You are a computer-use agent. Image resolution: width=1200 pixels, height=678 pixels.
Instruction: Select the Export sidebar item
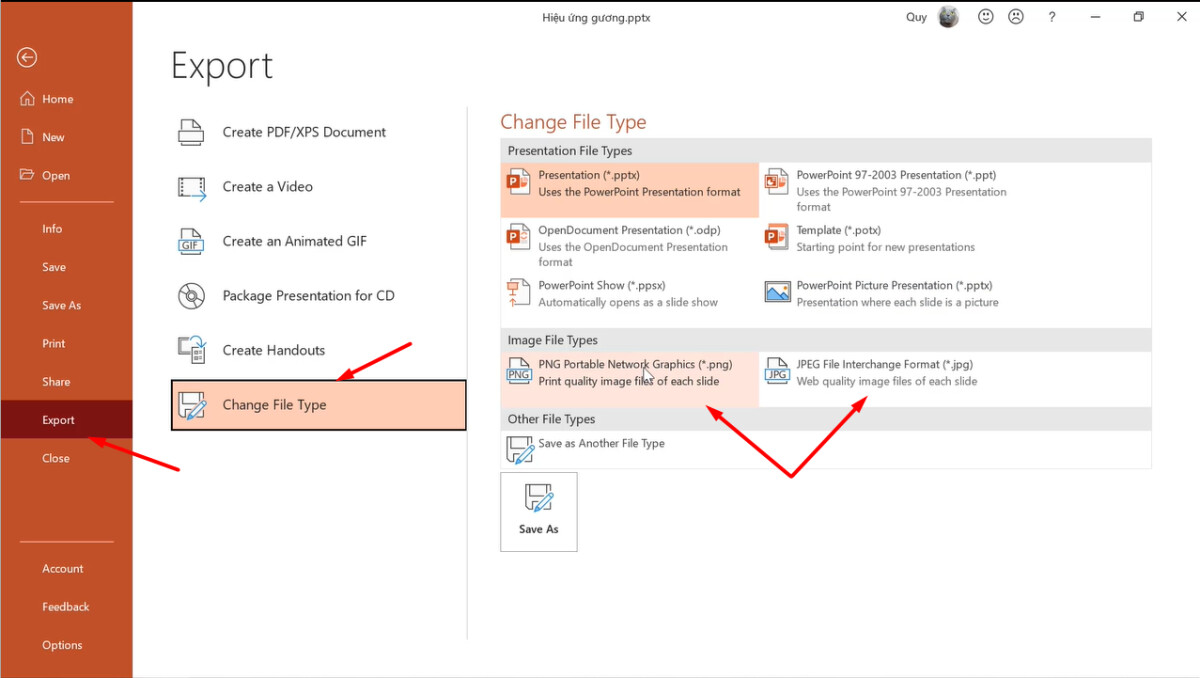pyautogui.click(x=66, y=420)
